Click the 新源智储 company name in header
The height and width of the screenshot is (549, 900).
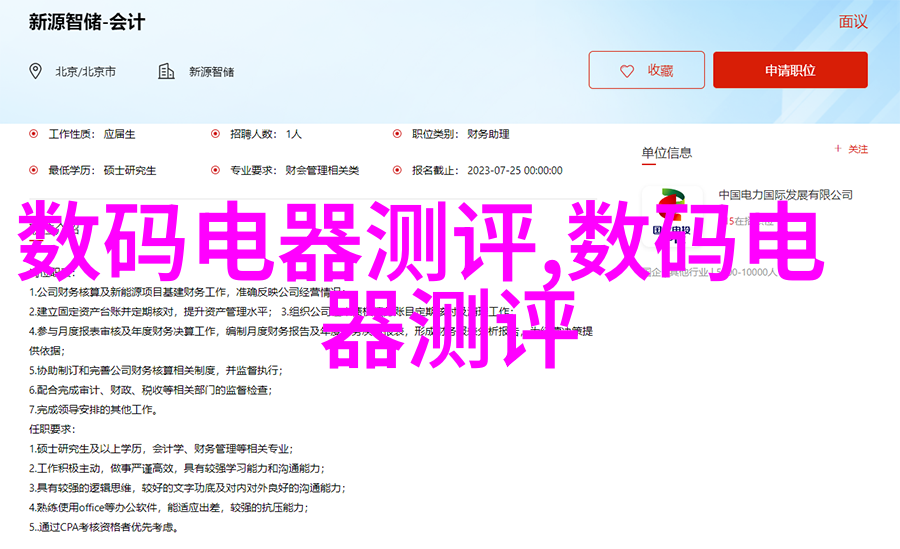[x=212, y=72]
